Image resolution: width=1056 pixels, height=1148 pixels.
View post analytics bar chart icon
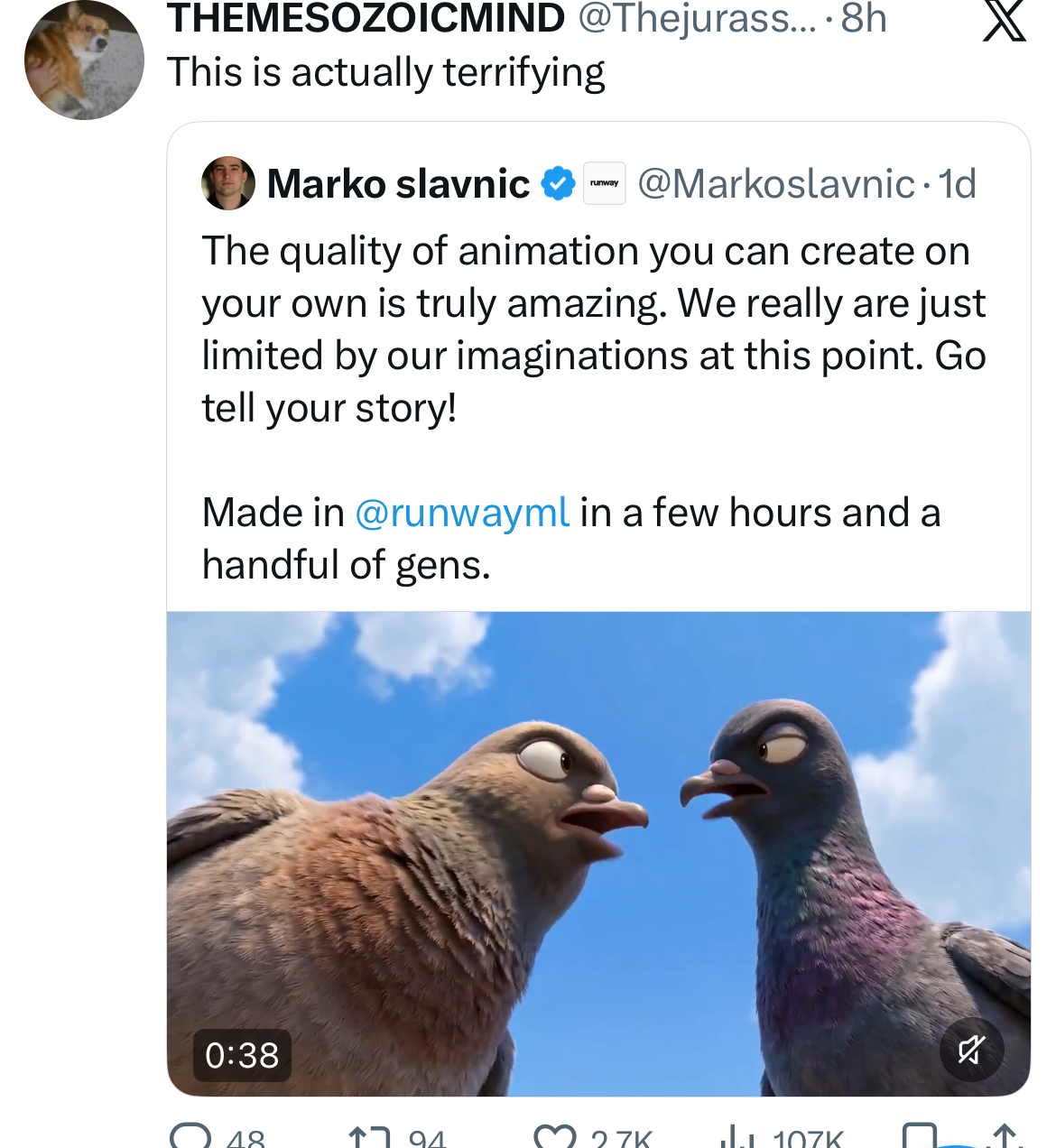point(737,1136)
